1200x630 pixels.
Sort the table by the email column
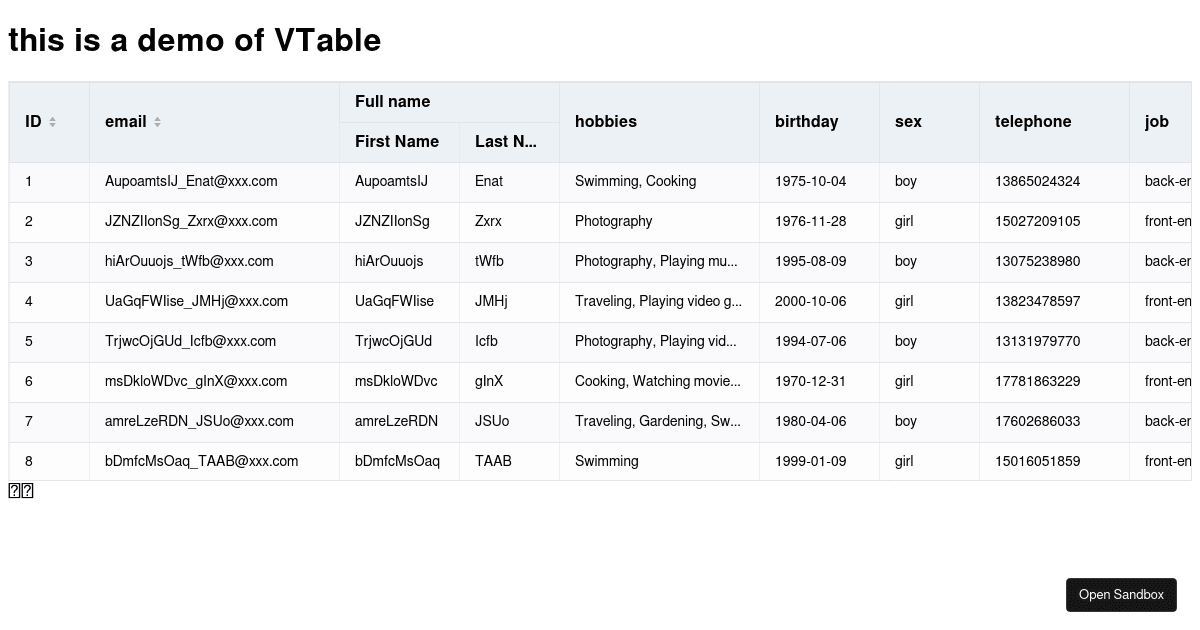point(126,121)
